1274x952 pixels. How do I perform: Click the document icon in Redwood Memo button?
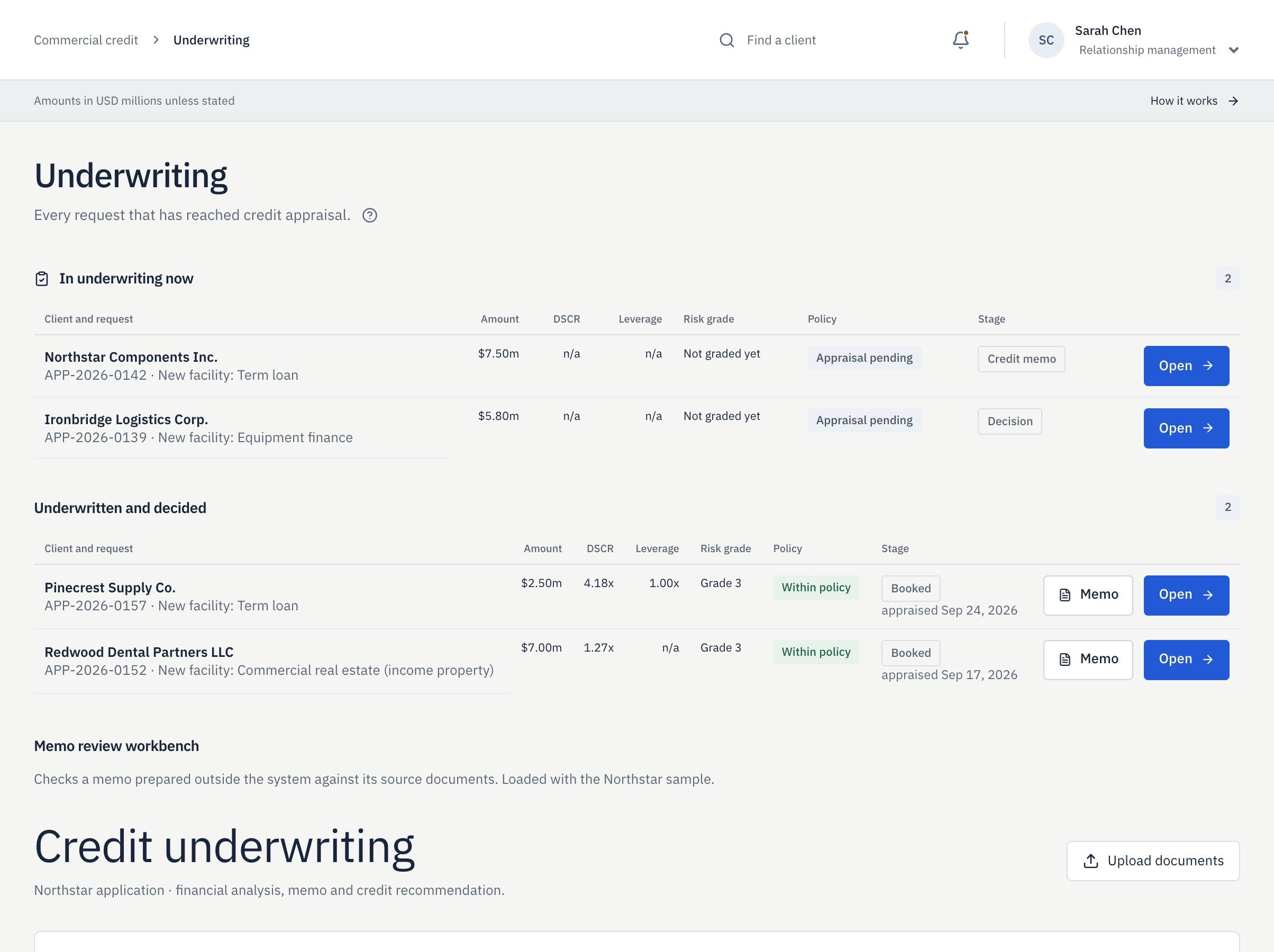click(x=1064, y=660)
